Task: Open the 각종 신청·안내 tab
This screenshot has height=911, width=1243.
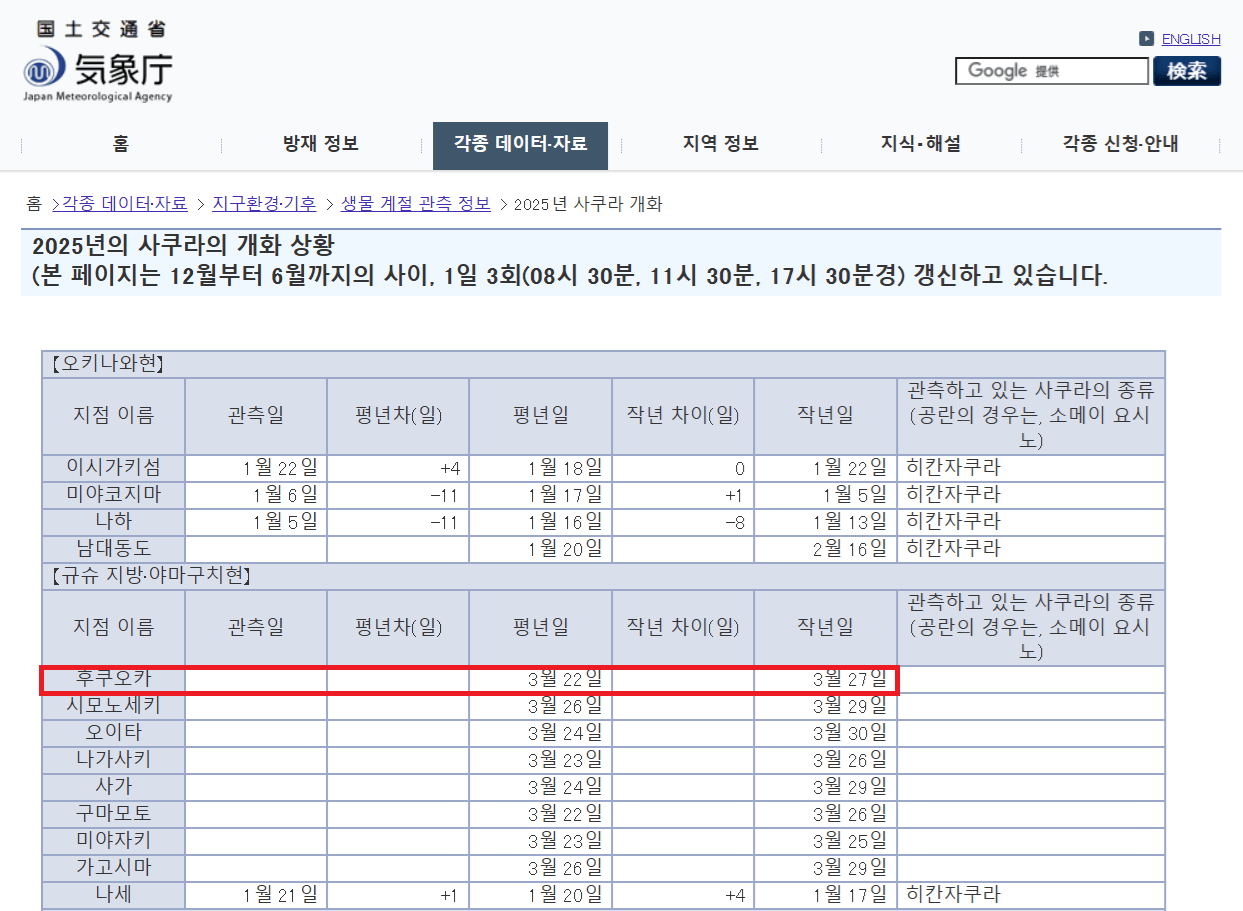Action: 1120,145
